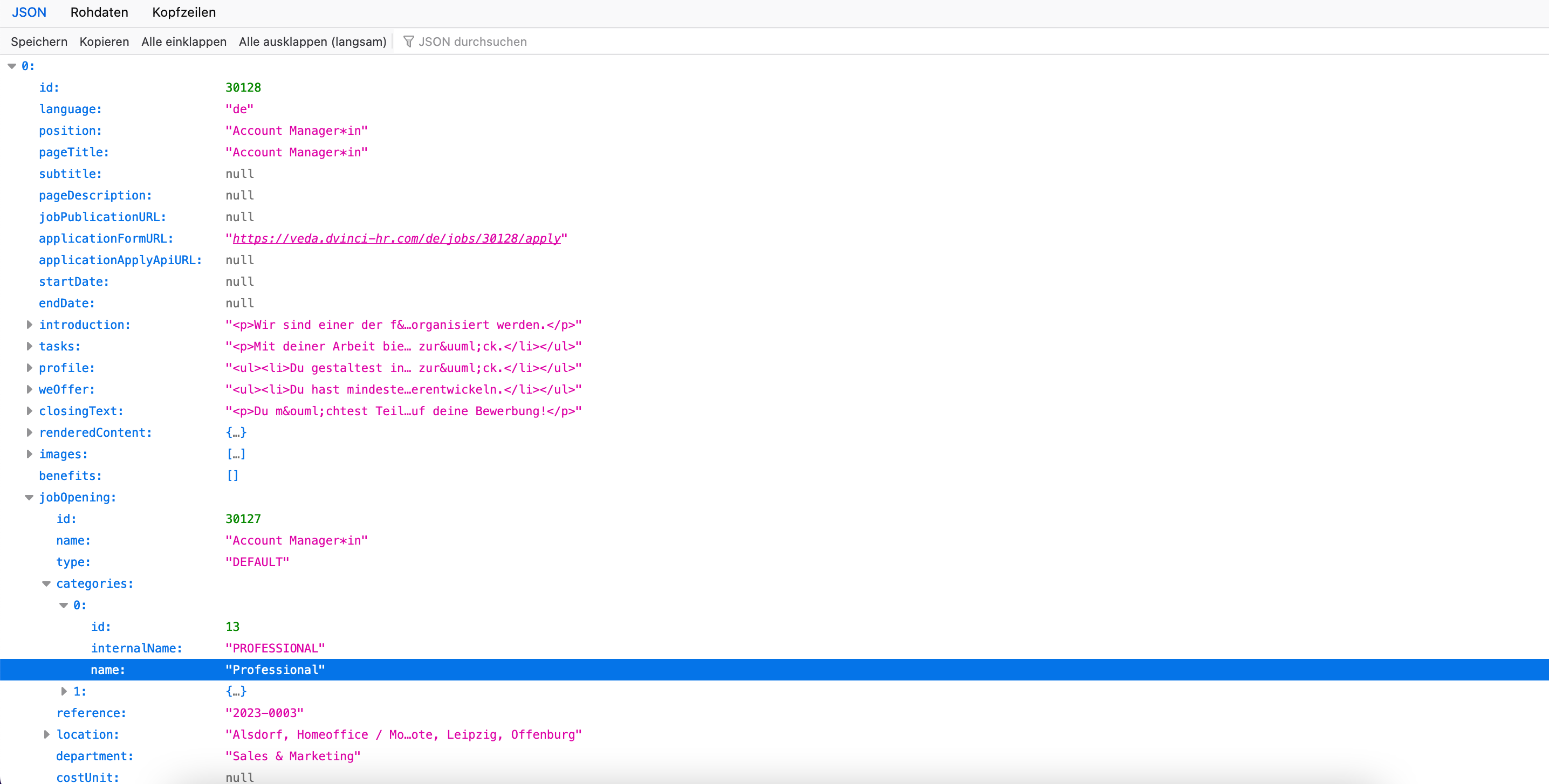
Task: Click the applicationFormURL key
Action: pyautogui.click(x=106, y=239)
